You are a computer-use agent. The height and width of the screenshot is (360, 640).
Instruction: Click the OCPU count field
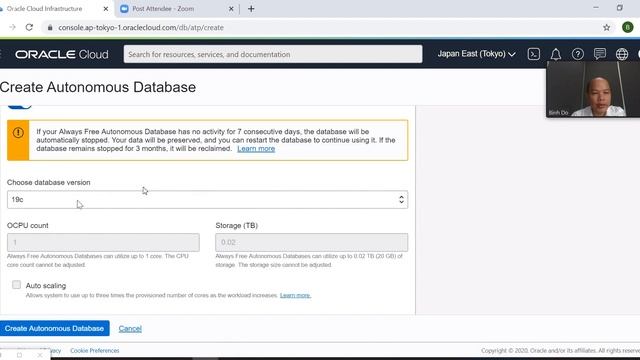pyautogui.click(x=103, y=242)
